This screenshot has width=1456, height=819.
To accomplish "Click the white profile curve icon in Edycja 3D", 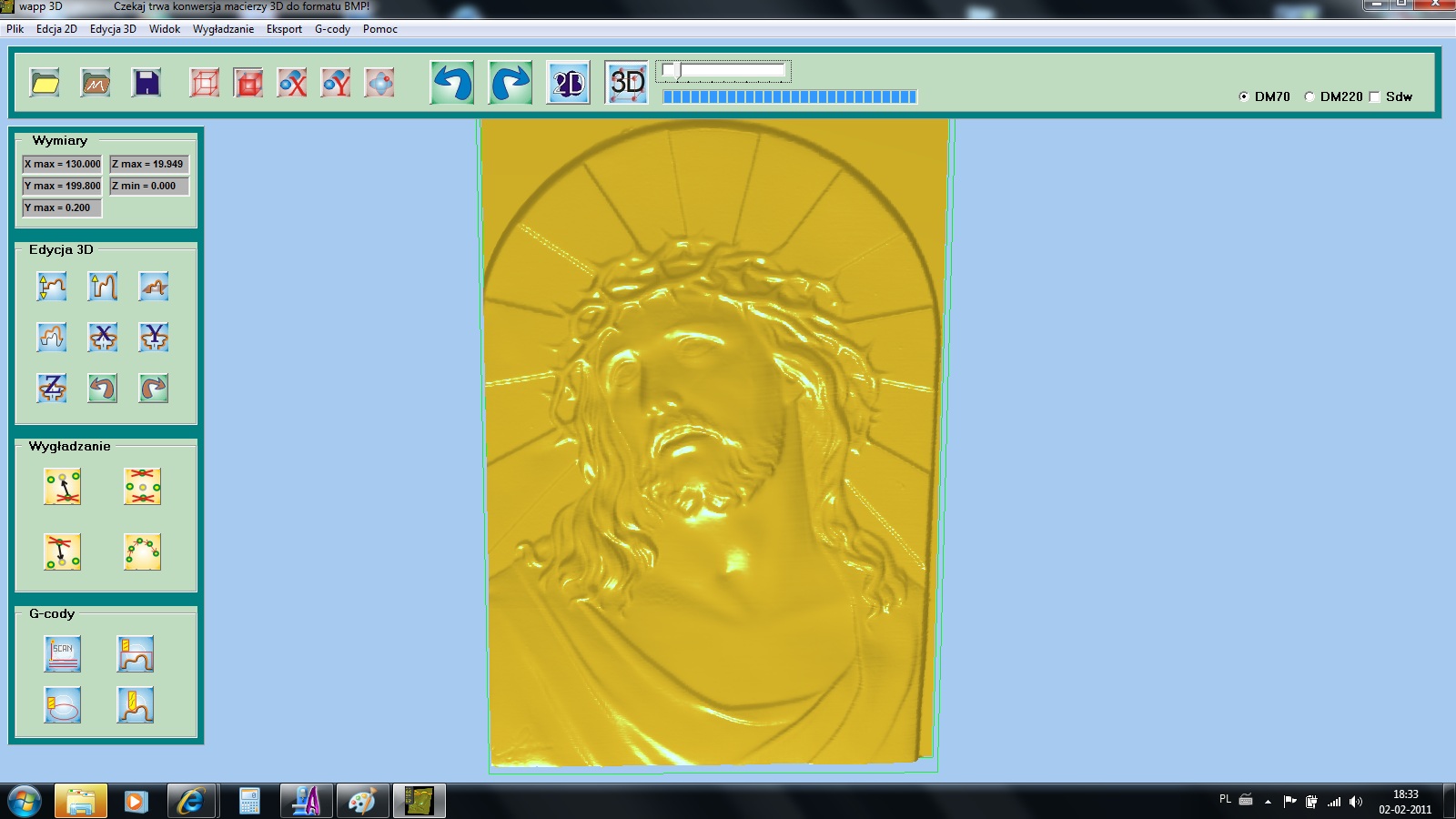I will click(x=52, y=338).
